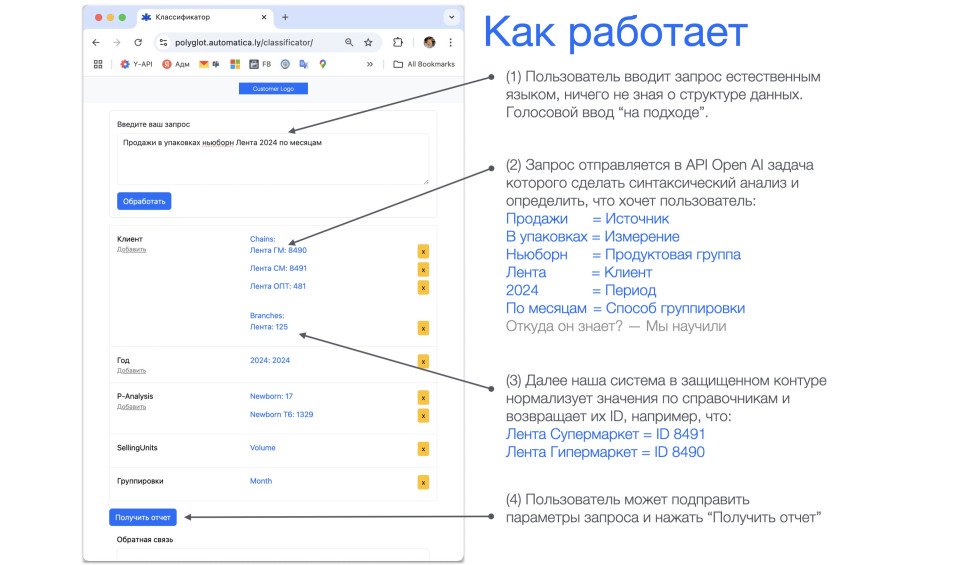
Task: Select the Классификатор browser tab
Action: pyautogui.click(x=204, y=17)
